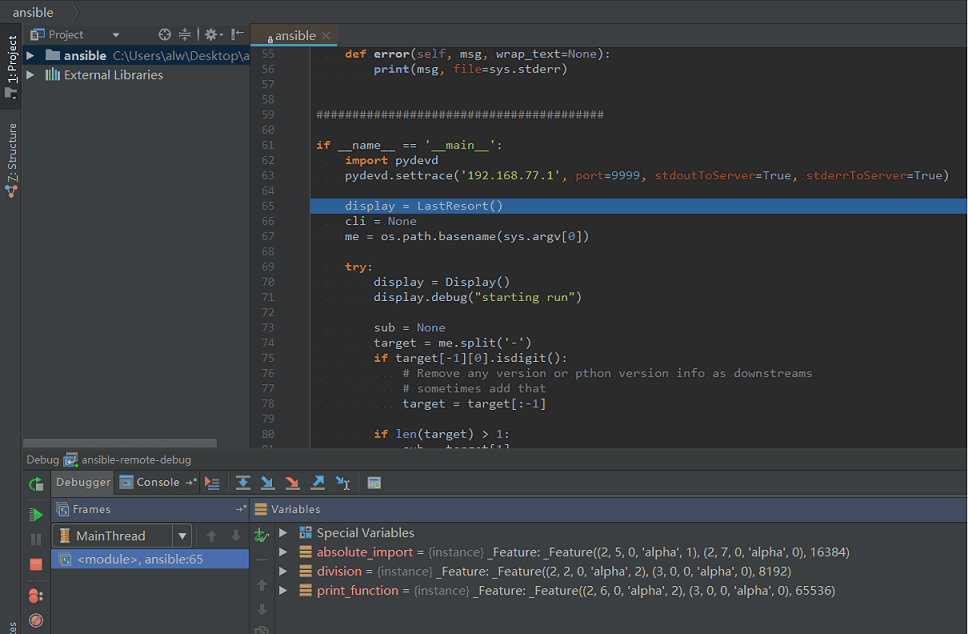Click the Step Into icon
968x634 pixels.
[x=268, y=483]
